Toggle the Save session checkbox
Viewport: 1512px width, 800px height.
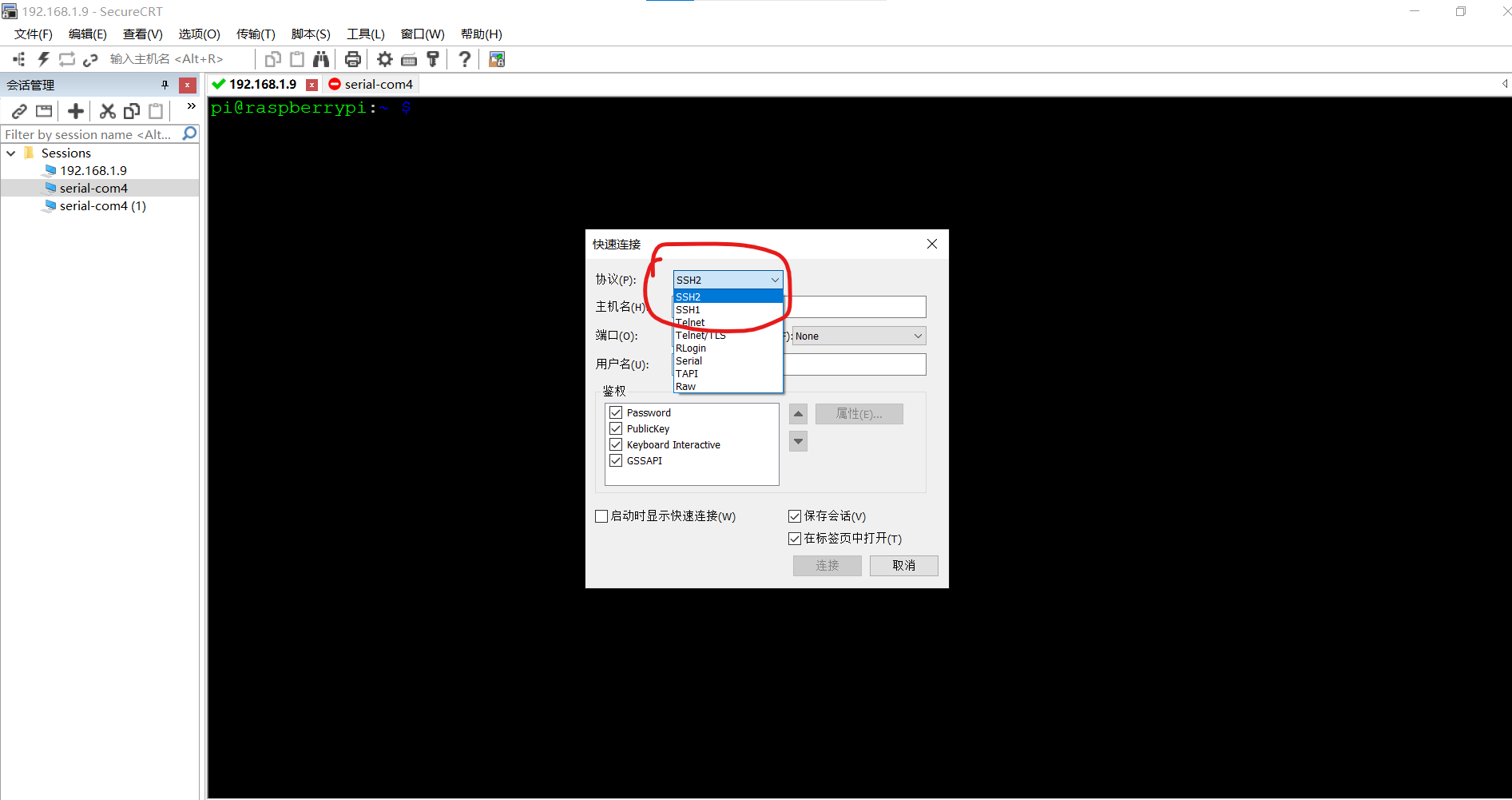(x=795, y=516)
